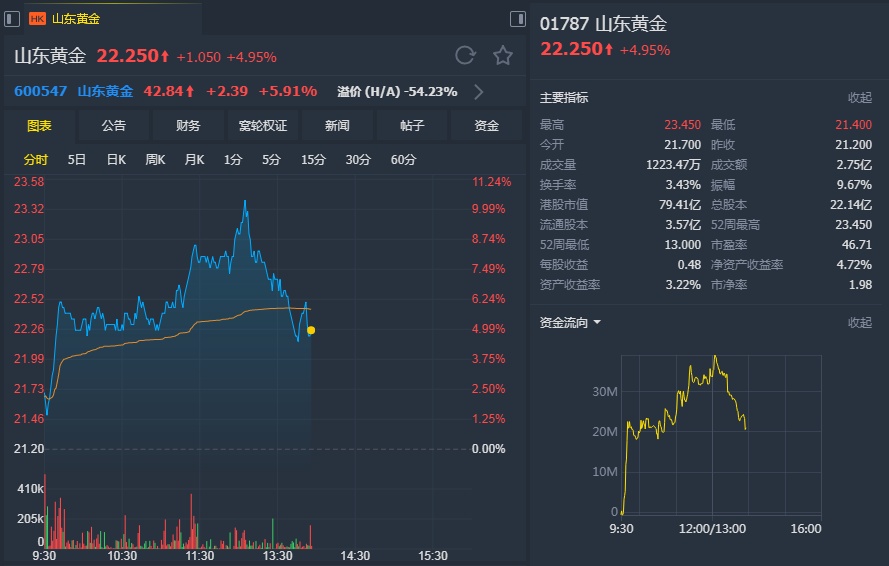This screenshot has height=566, width=889.
Task: Open A-share details chevron arrow
Action: 479,92
